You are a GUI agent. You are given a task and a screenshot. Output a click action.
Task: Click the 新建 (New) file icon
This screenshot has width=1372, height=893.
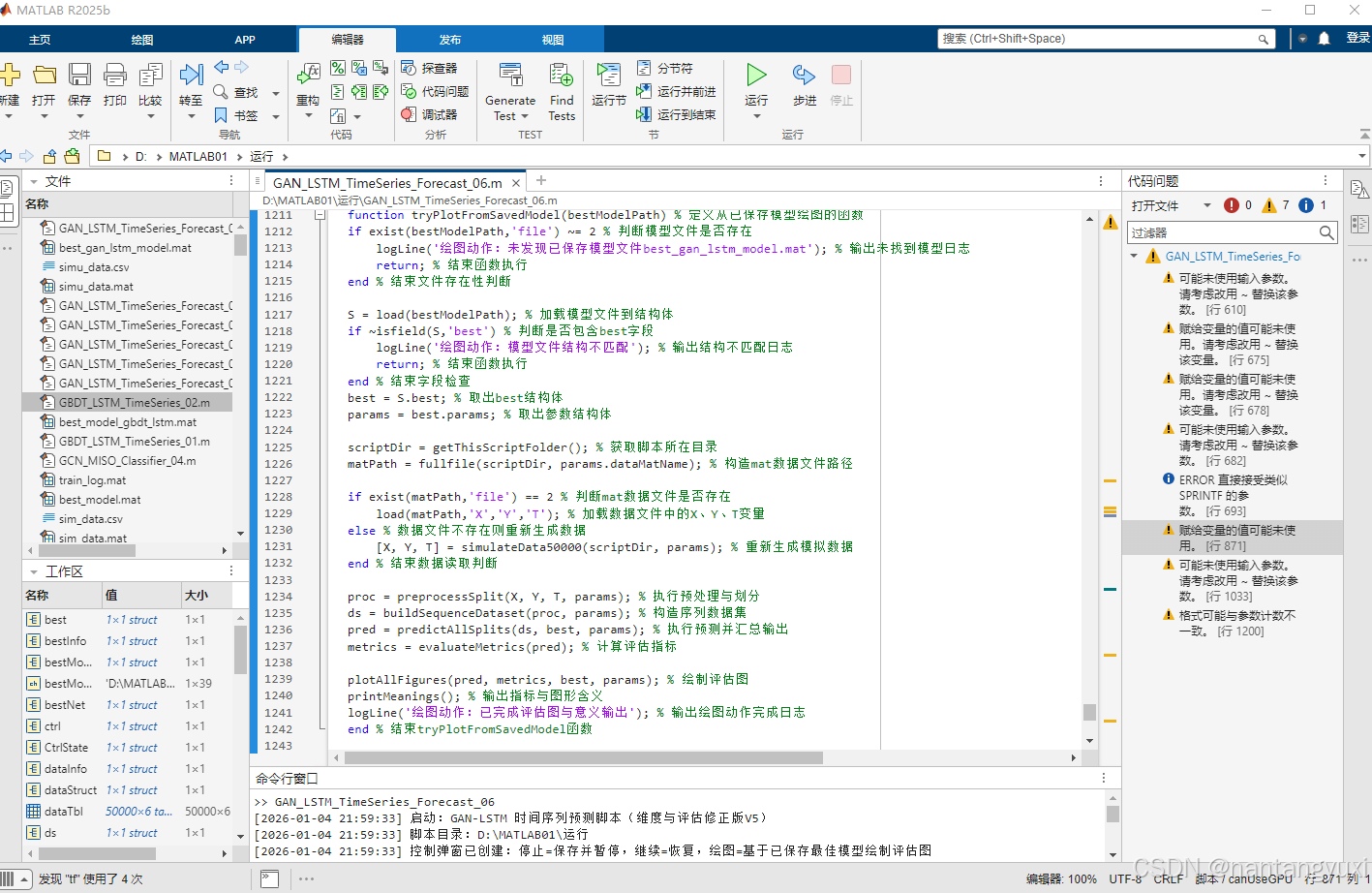tap(9, 75)
